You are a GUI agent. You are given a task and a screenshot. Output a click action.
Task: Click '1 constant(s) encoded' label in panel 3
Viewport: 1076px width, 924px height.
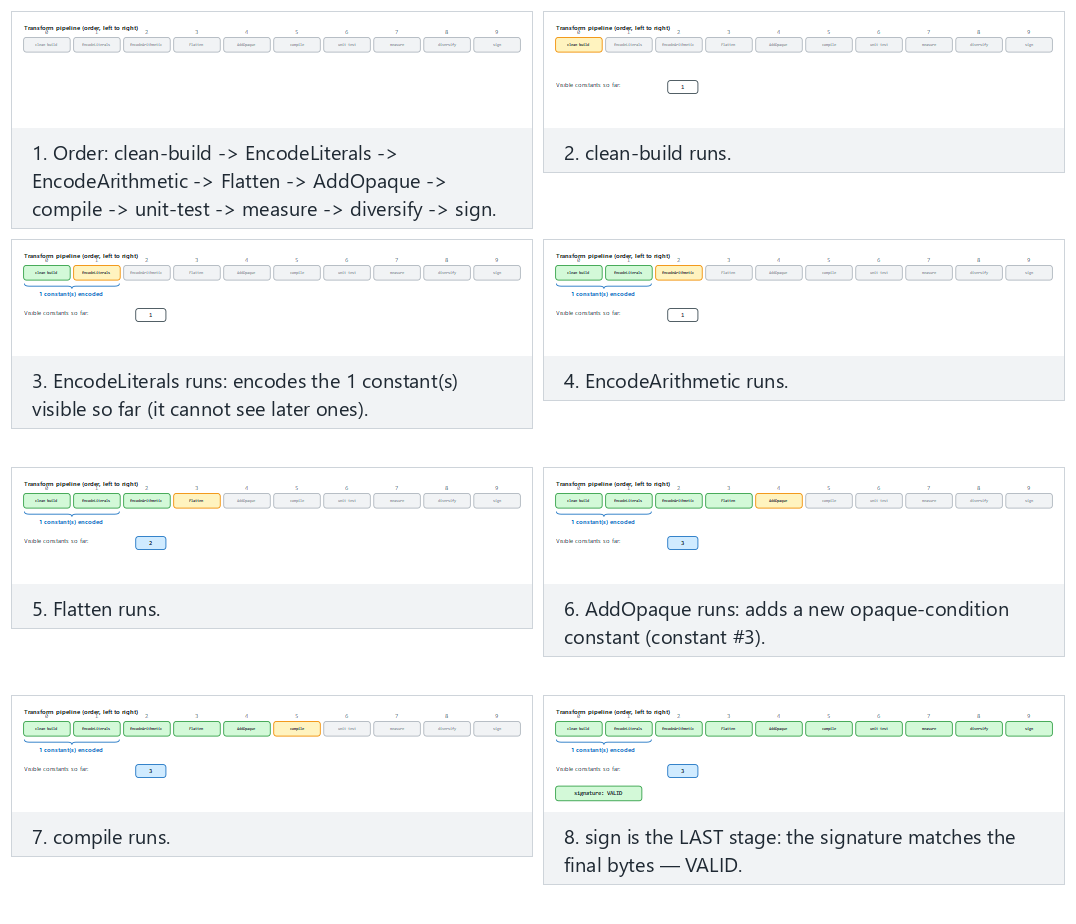tap(71, 294)
